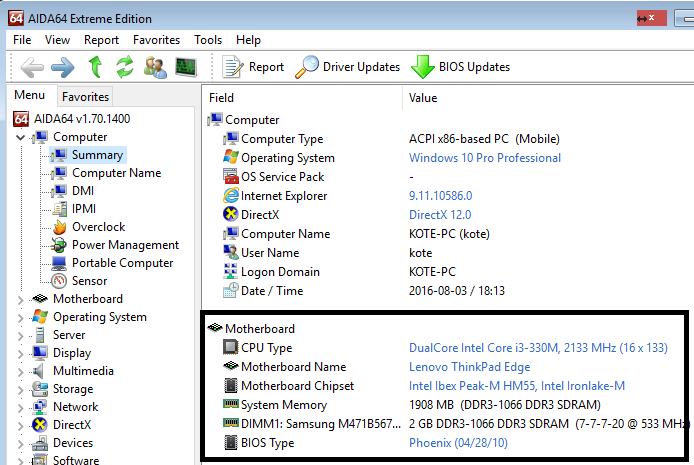
Task: Click the Up level green arrow
Action: tap(95, 67)
